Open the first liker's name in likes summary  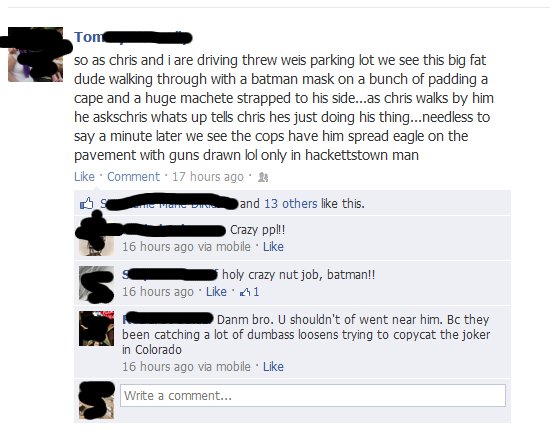(x=169, y=204)
